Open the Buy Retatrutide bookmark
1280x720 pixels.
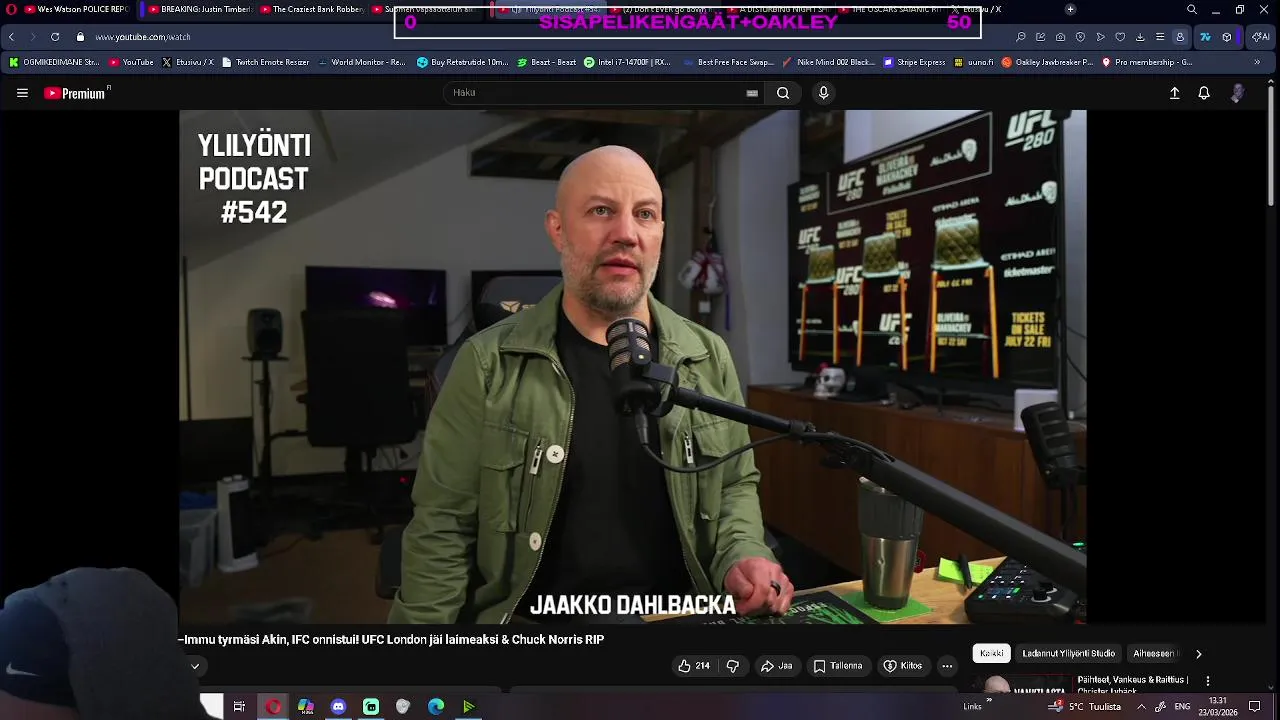click(463, 62)
